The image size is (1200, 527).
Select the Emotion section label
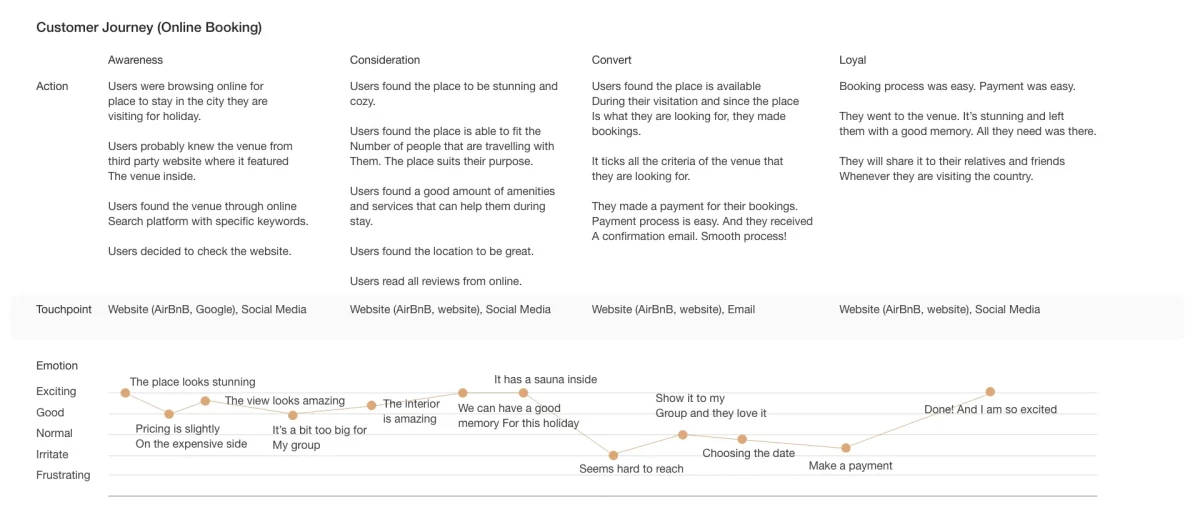click(57, 366)
